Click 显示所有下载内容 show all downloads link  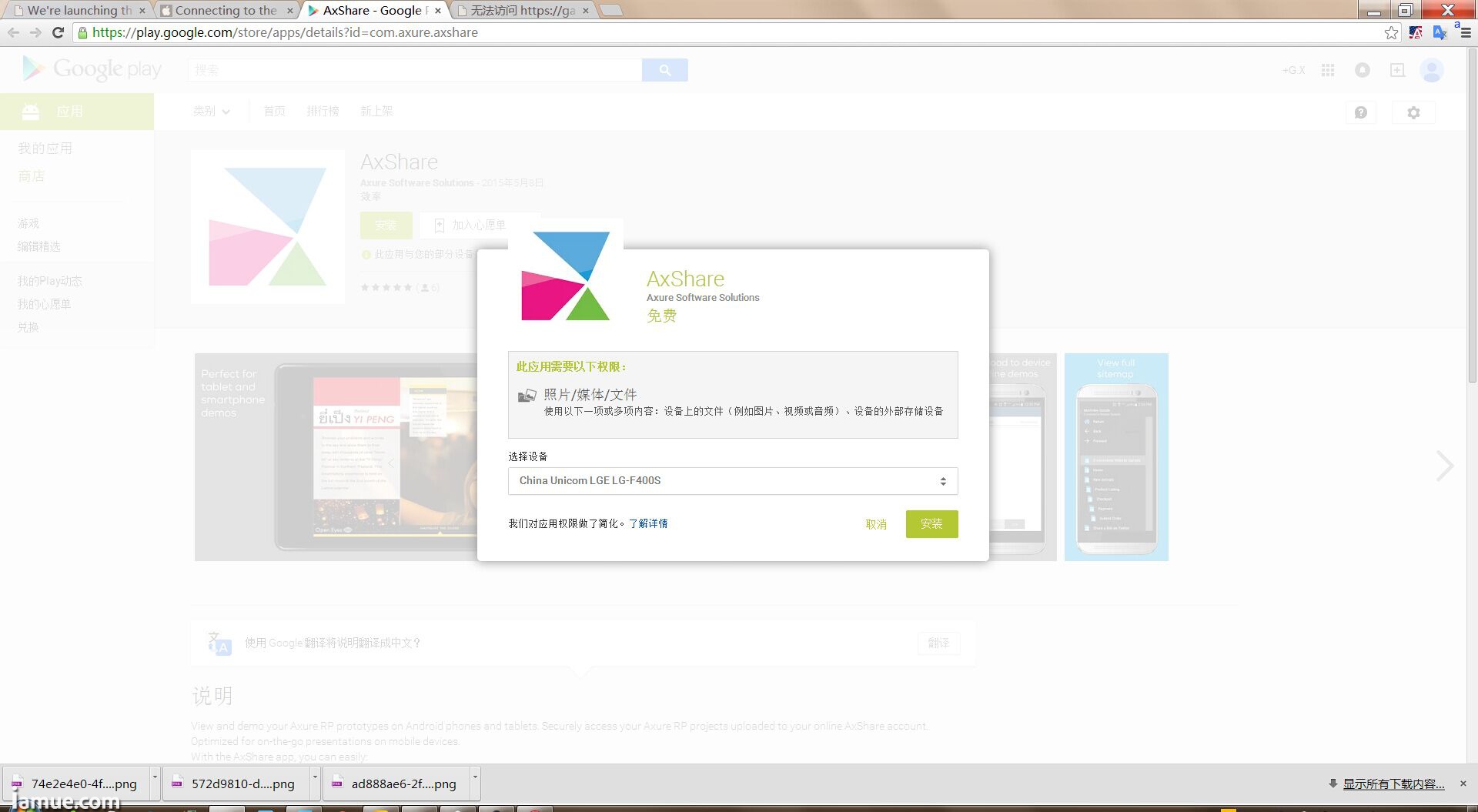tap(1393, 784)
